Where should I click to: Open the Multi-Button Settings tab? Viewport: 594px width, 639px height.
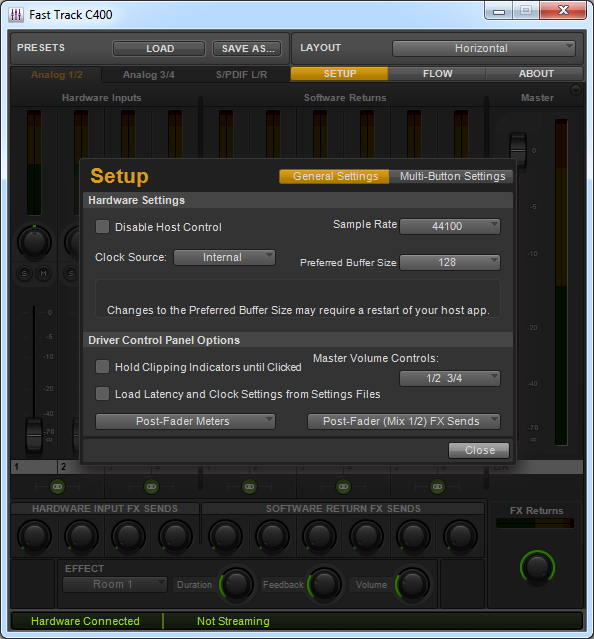click(x=451, y=176)
